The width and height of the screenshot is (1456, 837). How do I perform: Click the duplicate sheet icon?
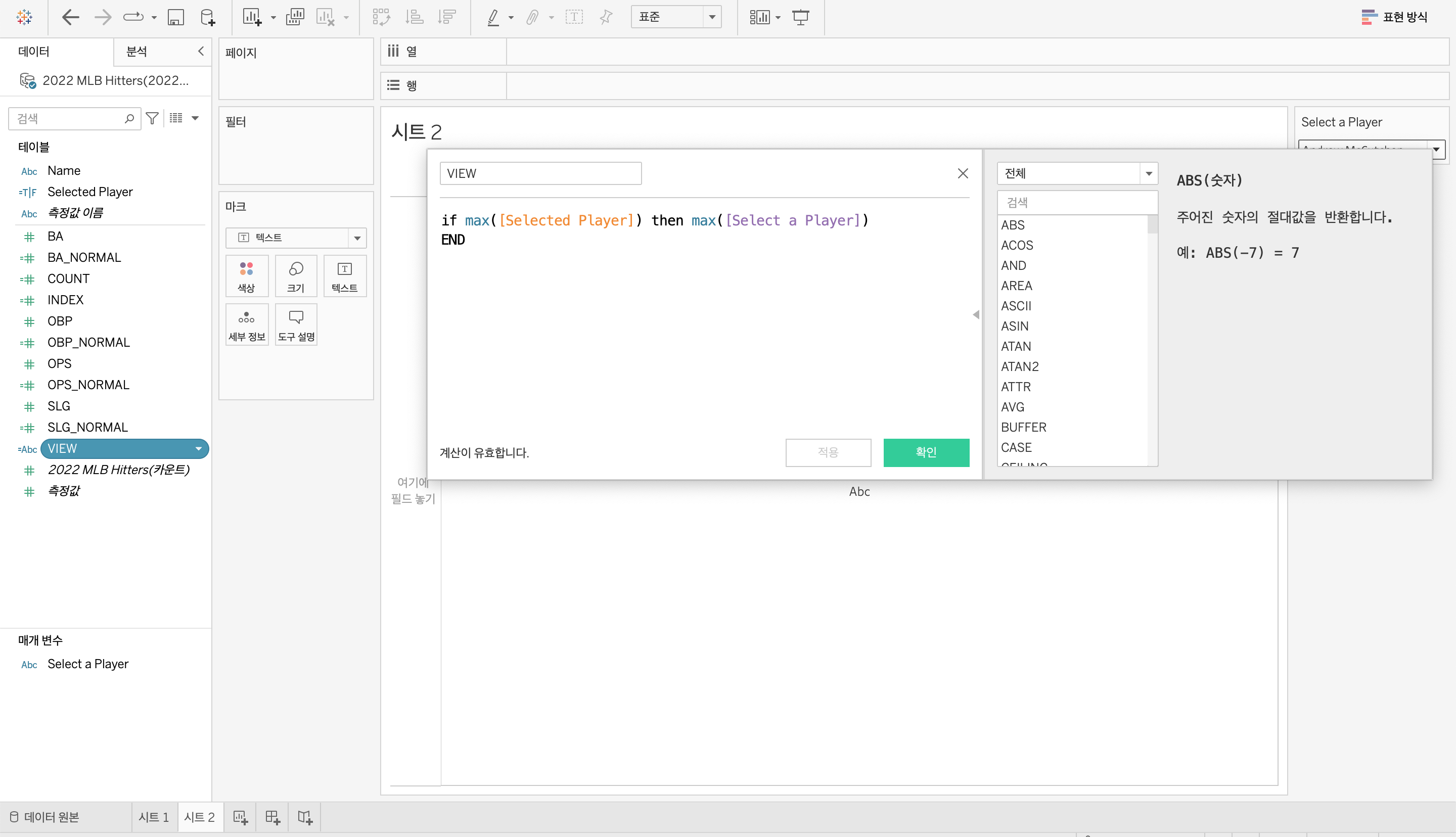pyautogui.click(x=295, y=17)
